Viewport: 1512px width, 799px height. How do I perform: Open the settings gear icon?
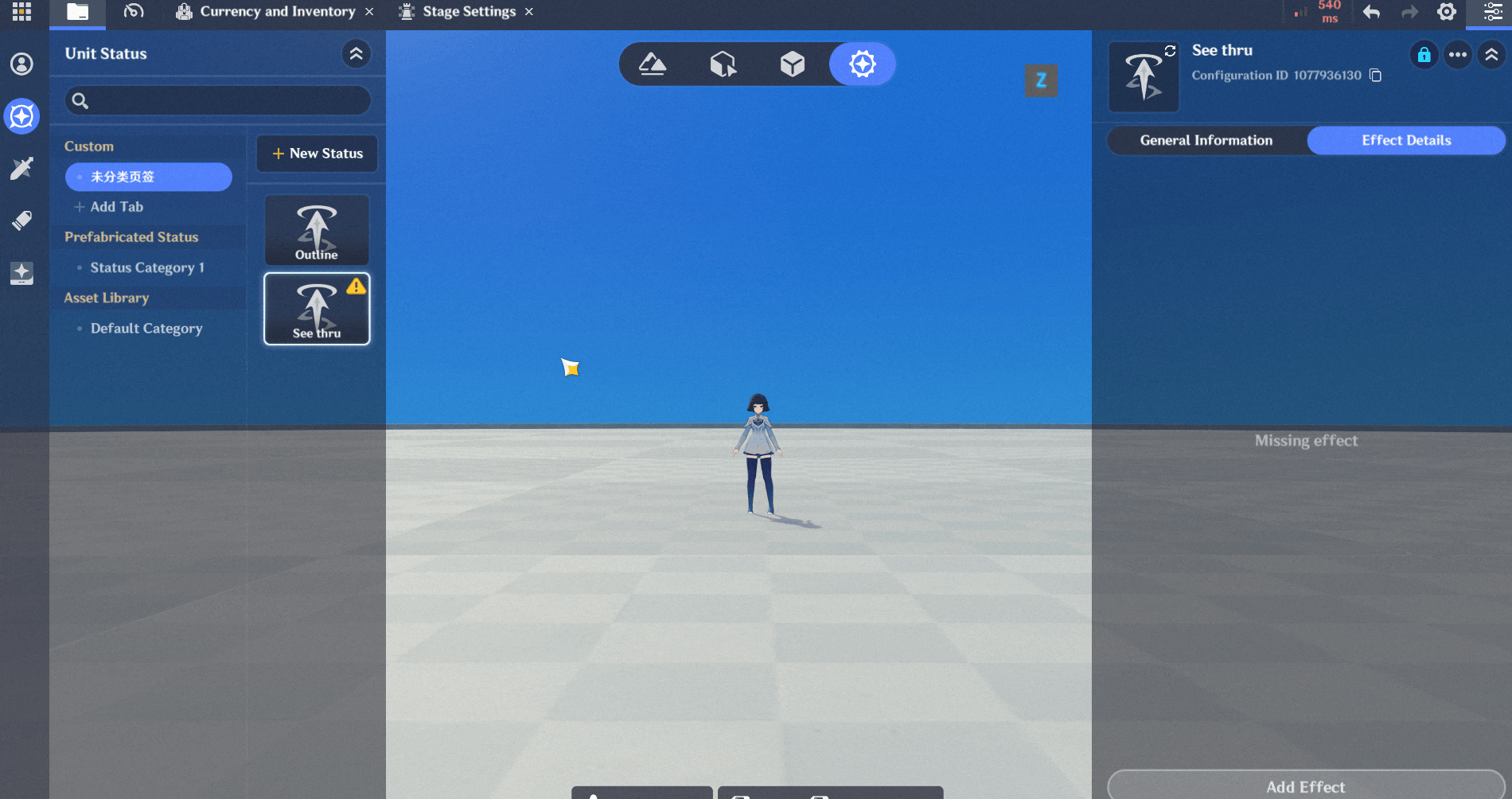1447,12
